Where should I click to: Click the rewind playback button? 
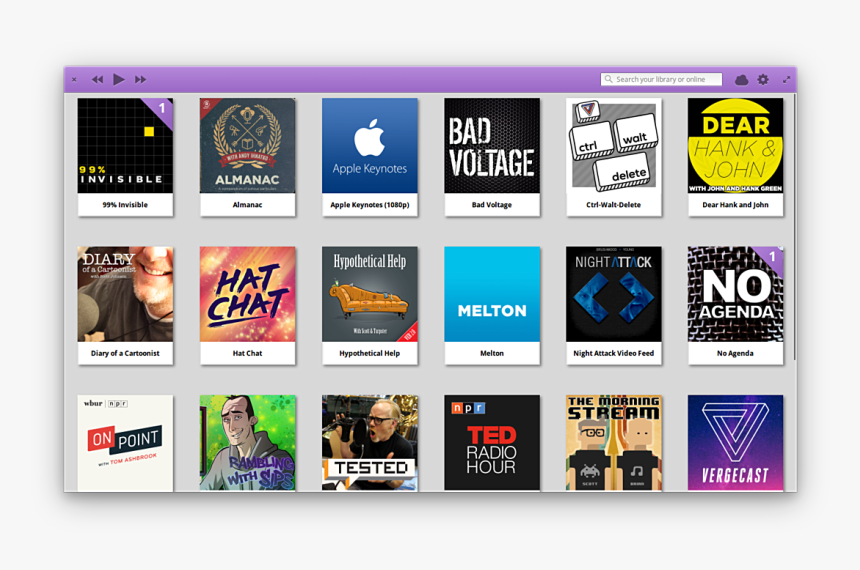98,80
